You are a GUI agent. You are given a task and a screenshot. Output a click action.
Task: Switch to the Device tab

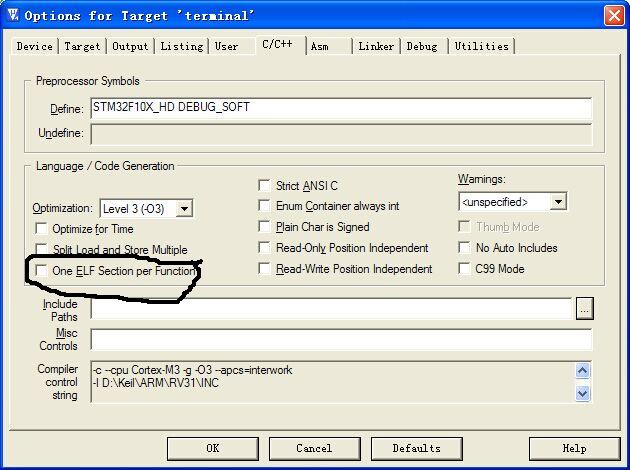35,47
